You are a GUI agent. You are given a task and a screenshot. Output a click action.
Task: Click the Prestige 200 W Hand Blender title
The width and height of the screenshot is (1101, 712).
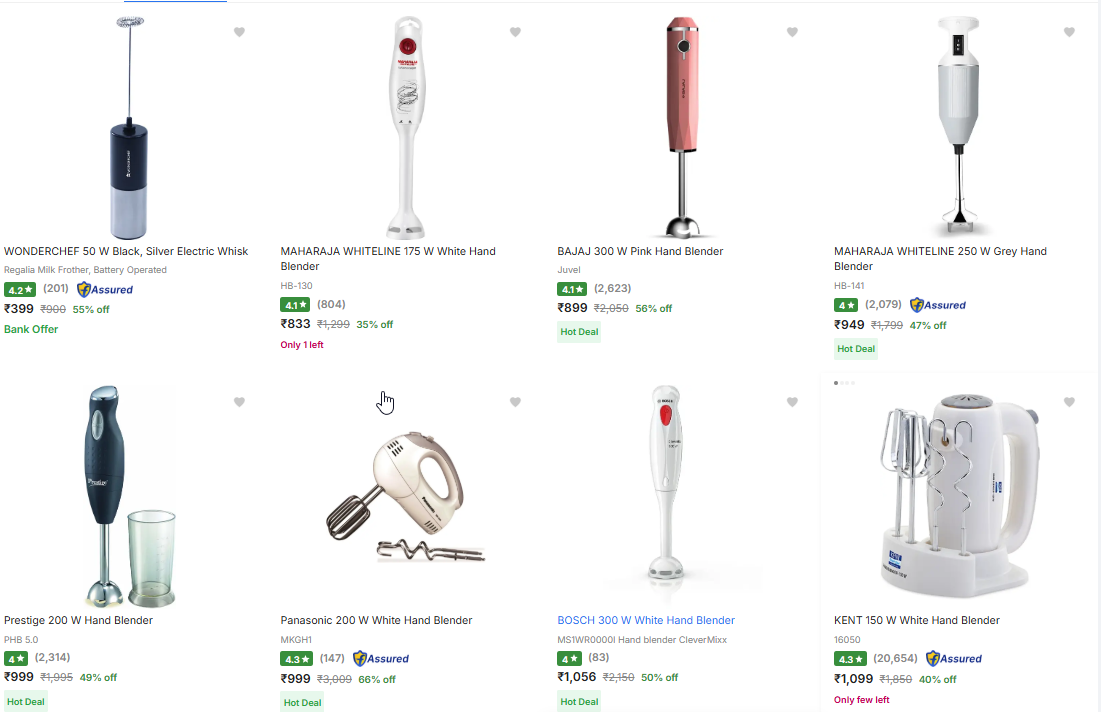pyautogui.click(x=78, y=620)
